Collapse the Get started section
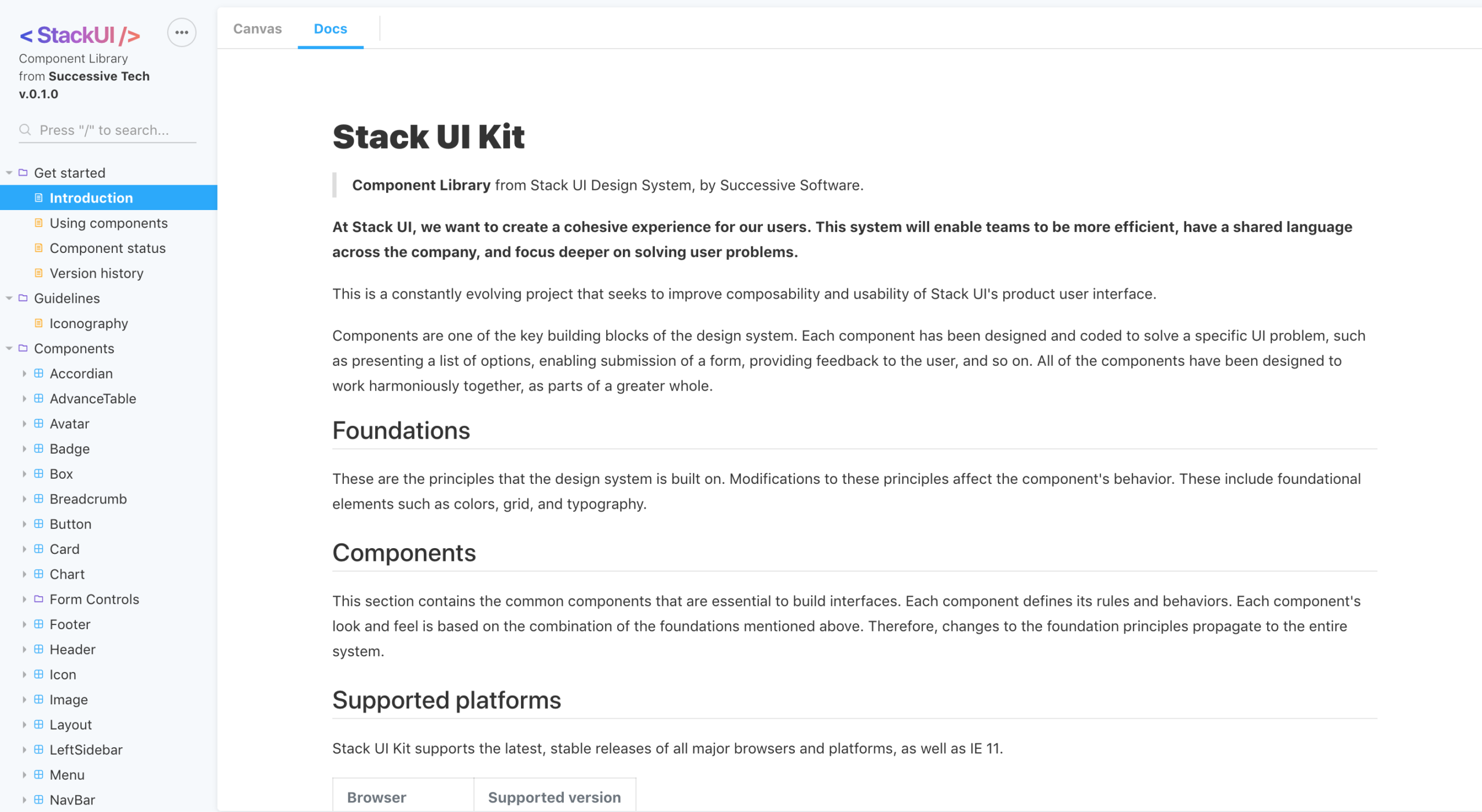This screenshot has width=1482, height=812. coord(9,172)
